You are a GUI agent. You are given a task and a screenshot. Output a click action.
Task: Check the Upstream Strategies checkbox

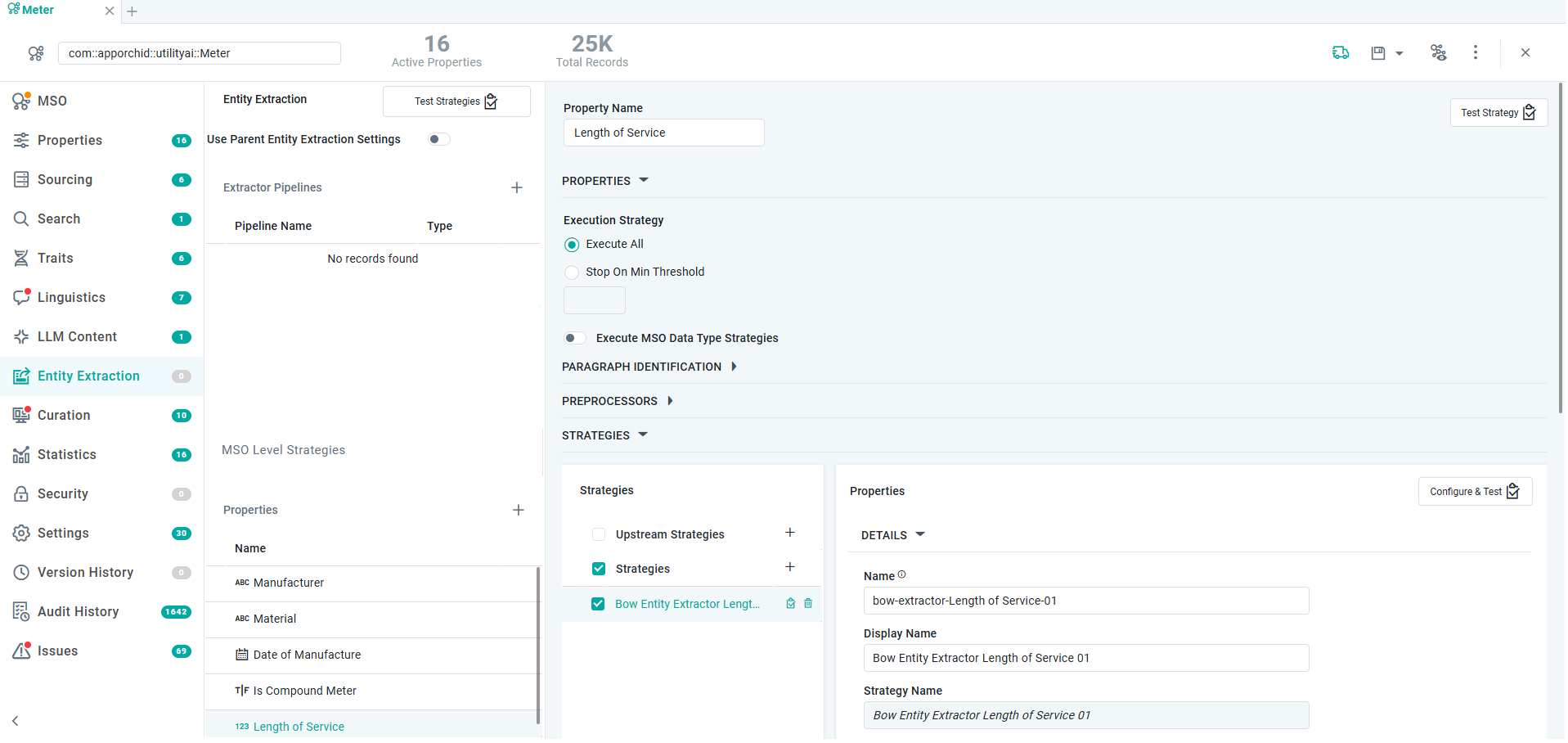coord(599,534)
